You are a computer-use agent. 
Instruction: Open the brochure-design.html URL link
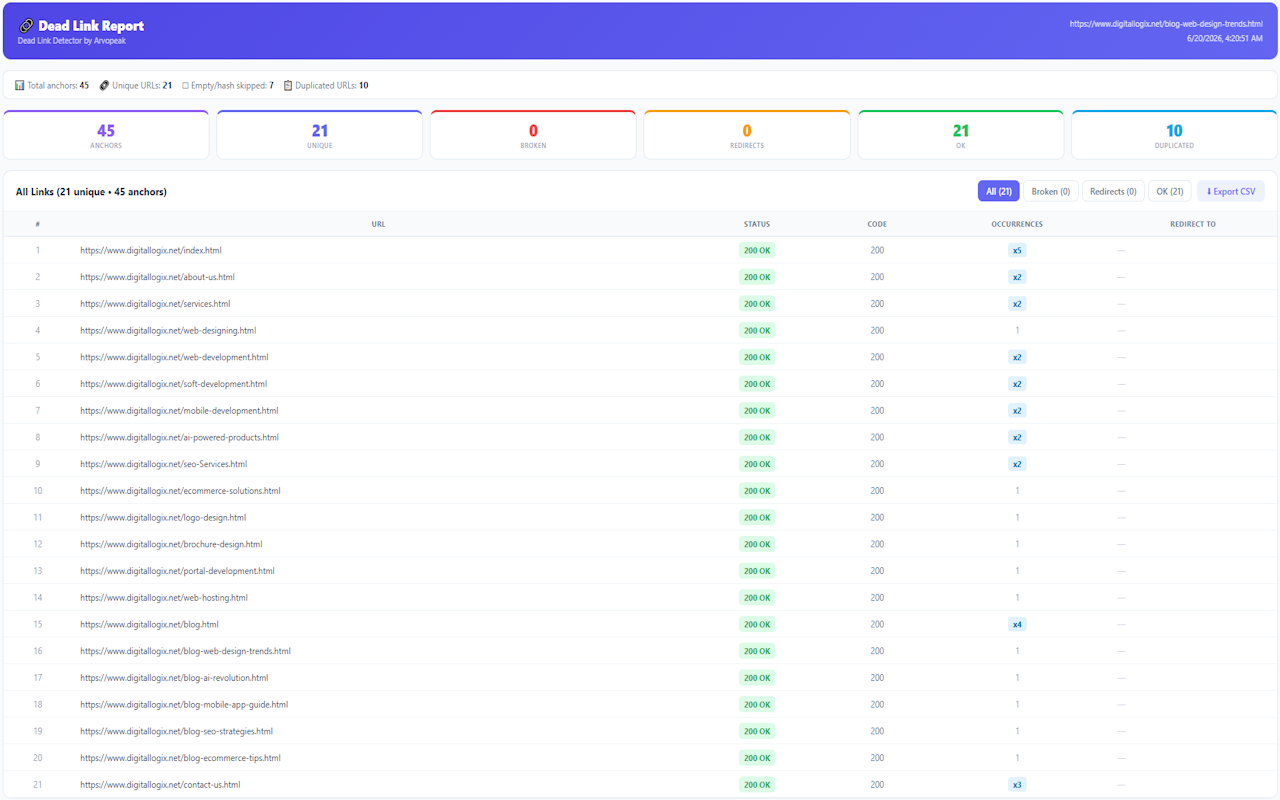[171, 544]
